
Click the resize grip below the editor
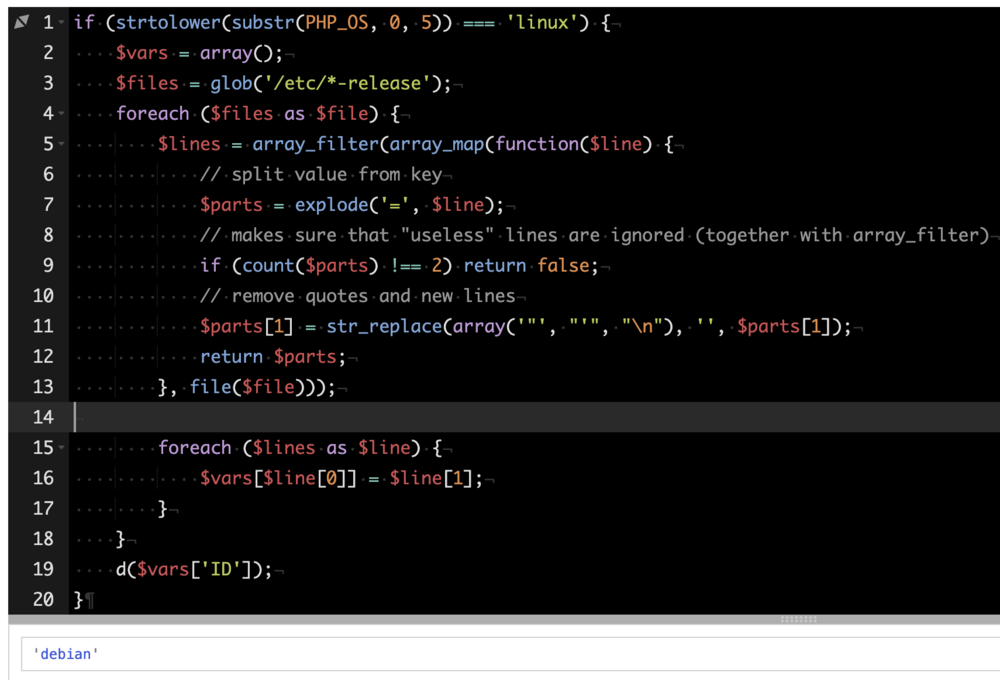798,620
